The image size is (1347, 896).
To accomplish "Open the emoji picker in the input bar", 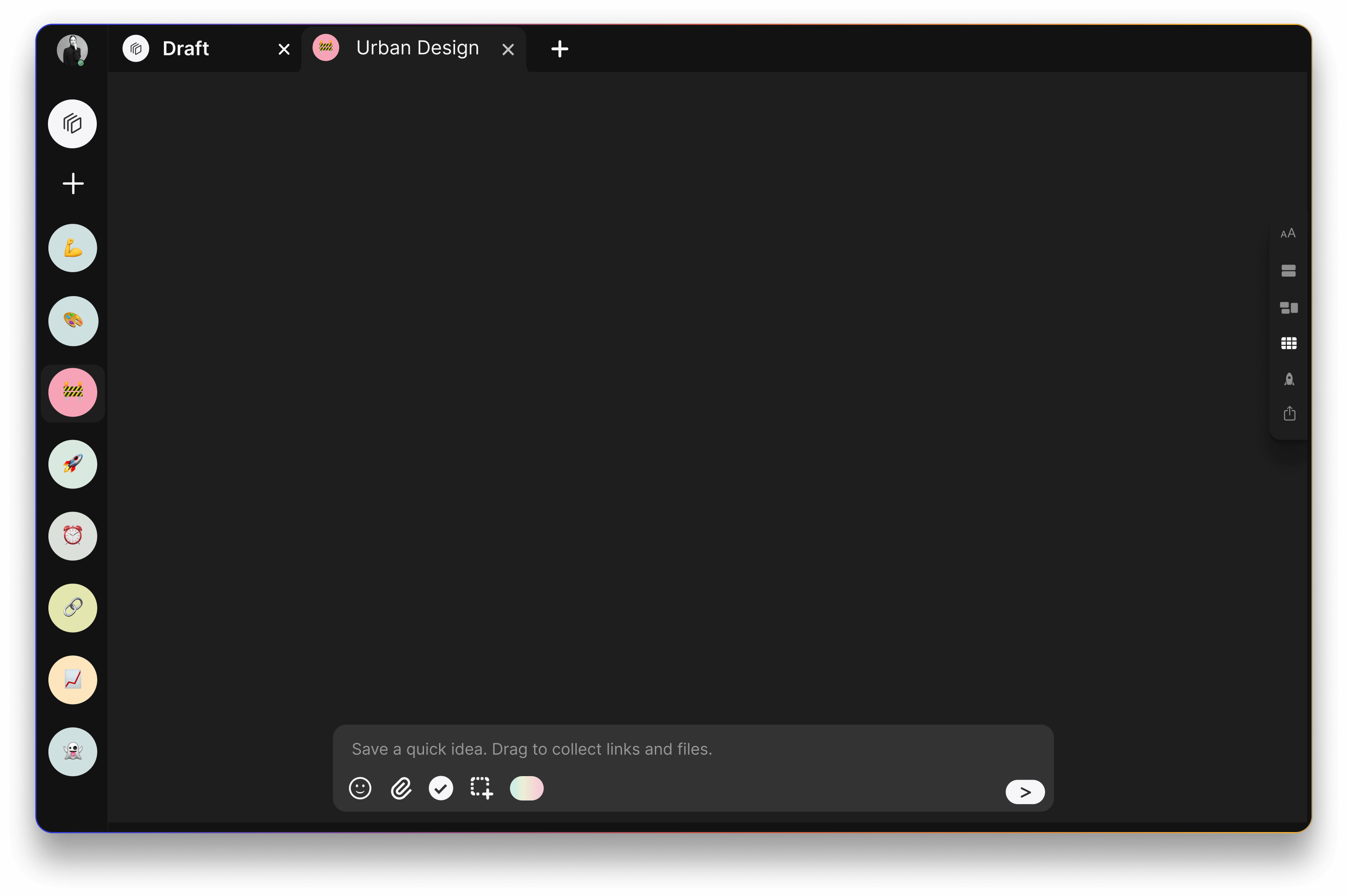I will 360,788.
